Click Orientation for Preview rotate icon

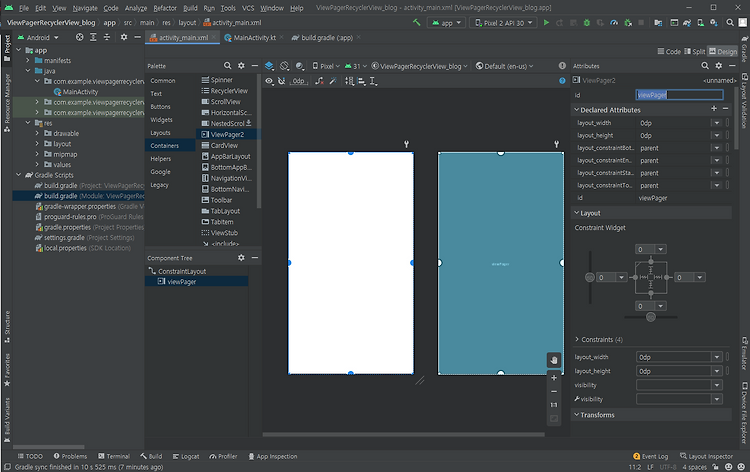click(x=285, y=66)
